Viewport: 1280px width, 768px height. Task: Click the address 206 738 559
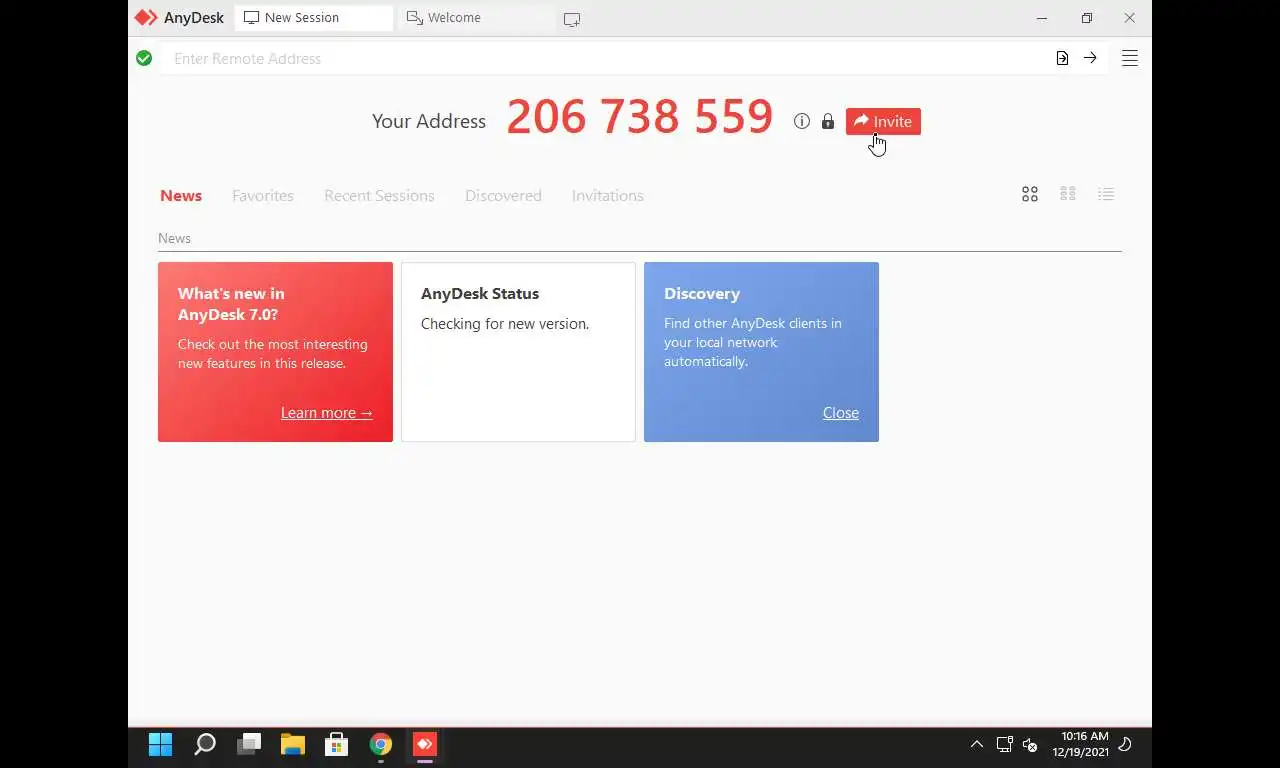pyautogui.click(x=640, y=117)
